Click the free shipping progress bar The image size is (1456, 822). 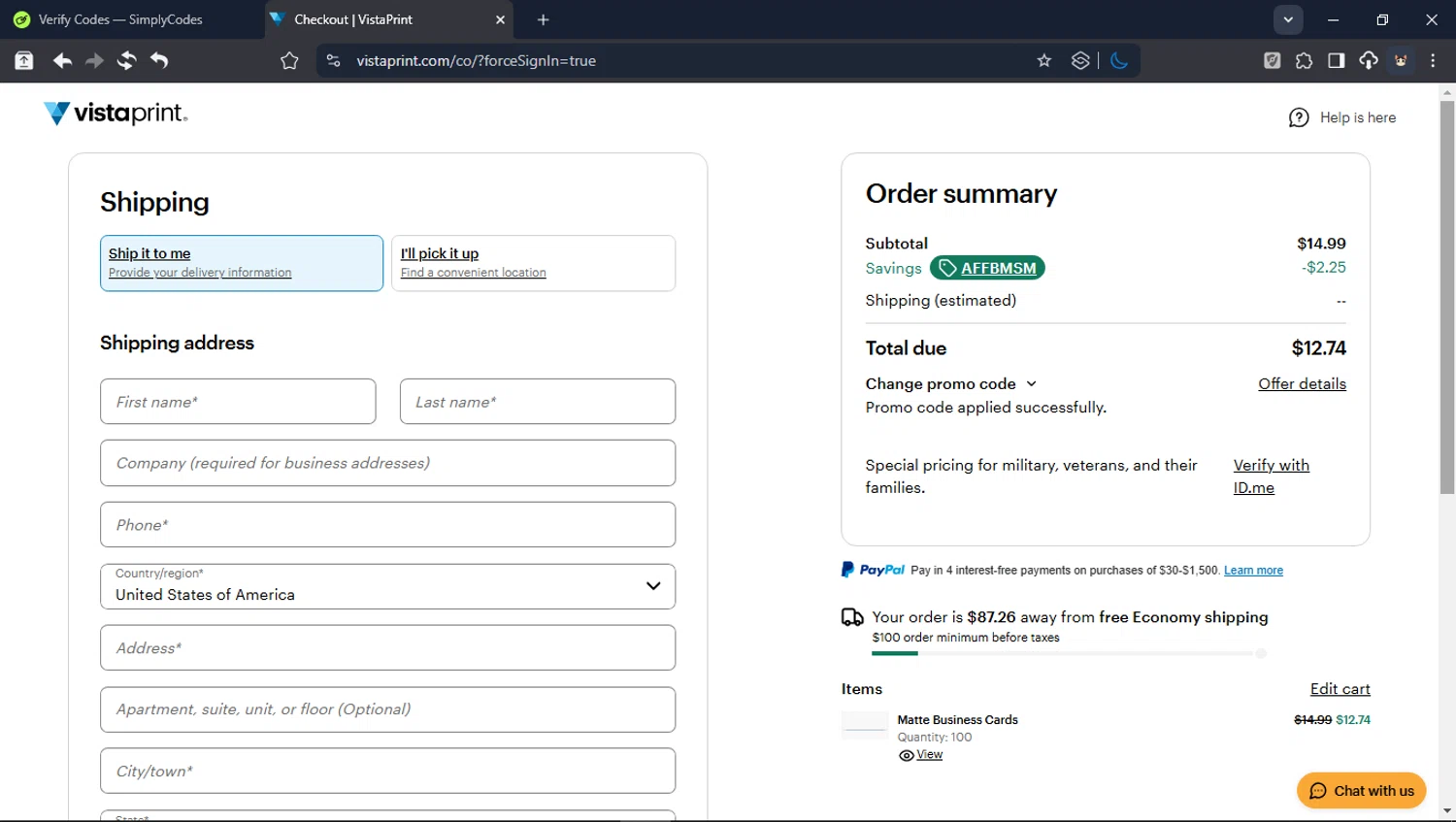pyautogui.click(x=1068, y=654)
